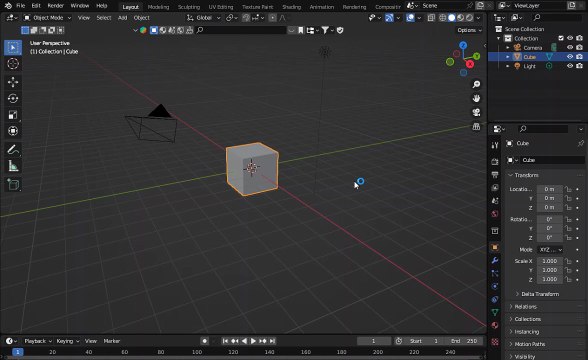This screenshot has width=588, height=360.
Task: Expand the Instancing panel
Action: 526,332
